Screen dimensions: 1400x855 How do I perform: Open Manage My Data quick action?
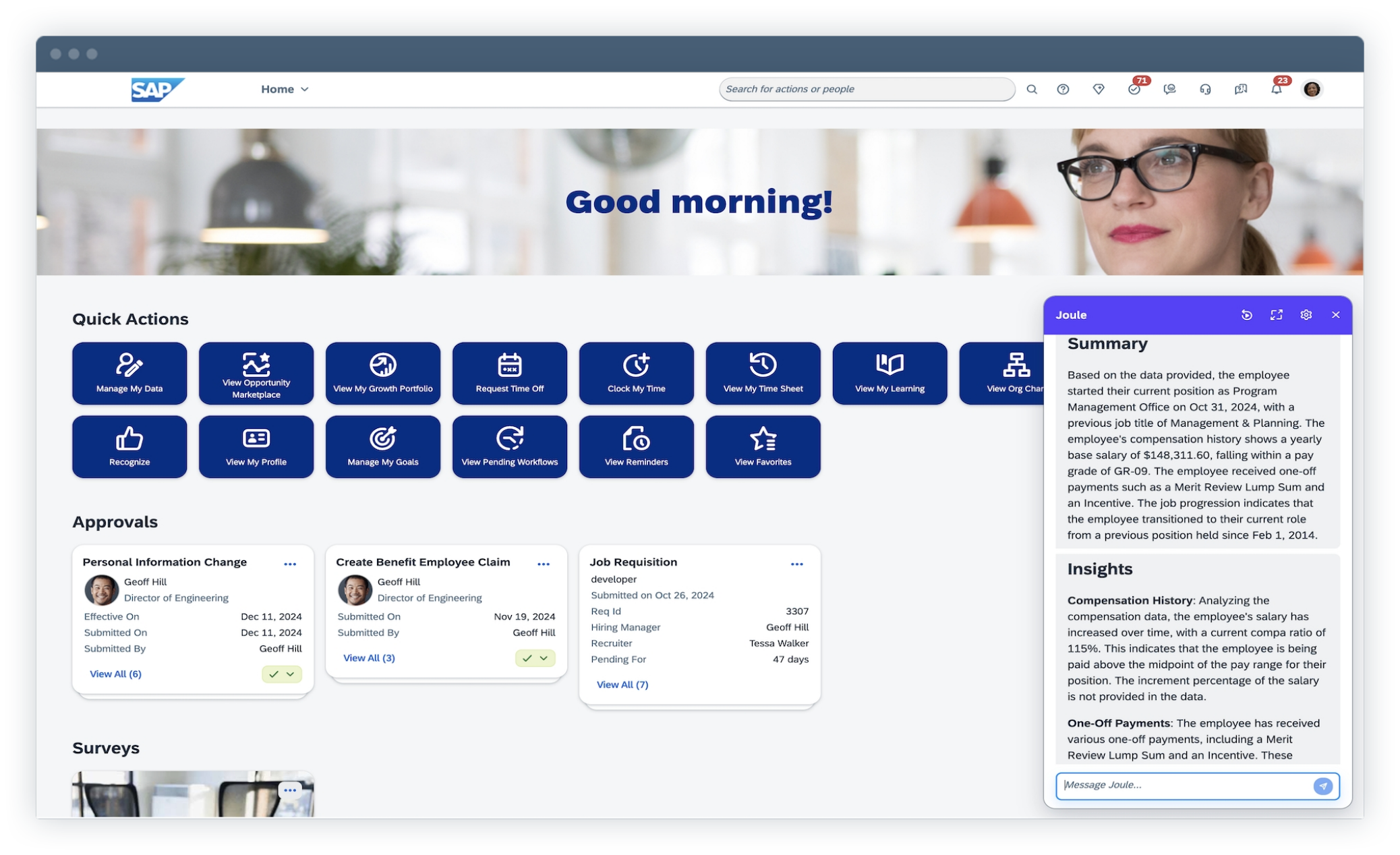pos(129,374)
